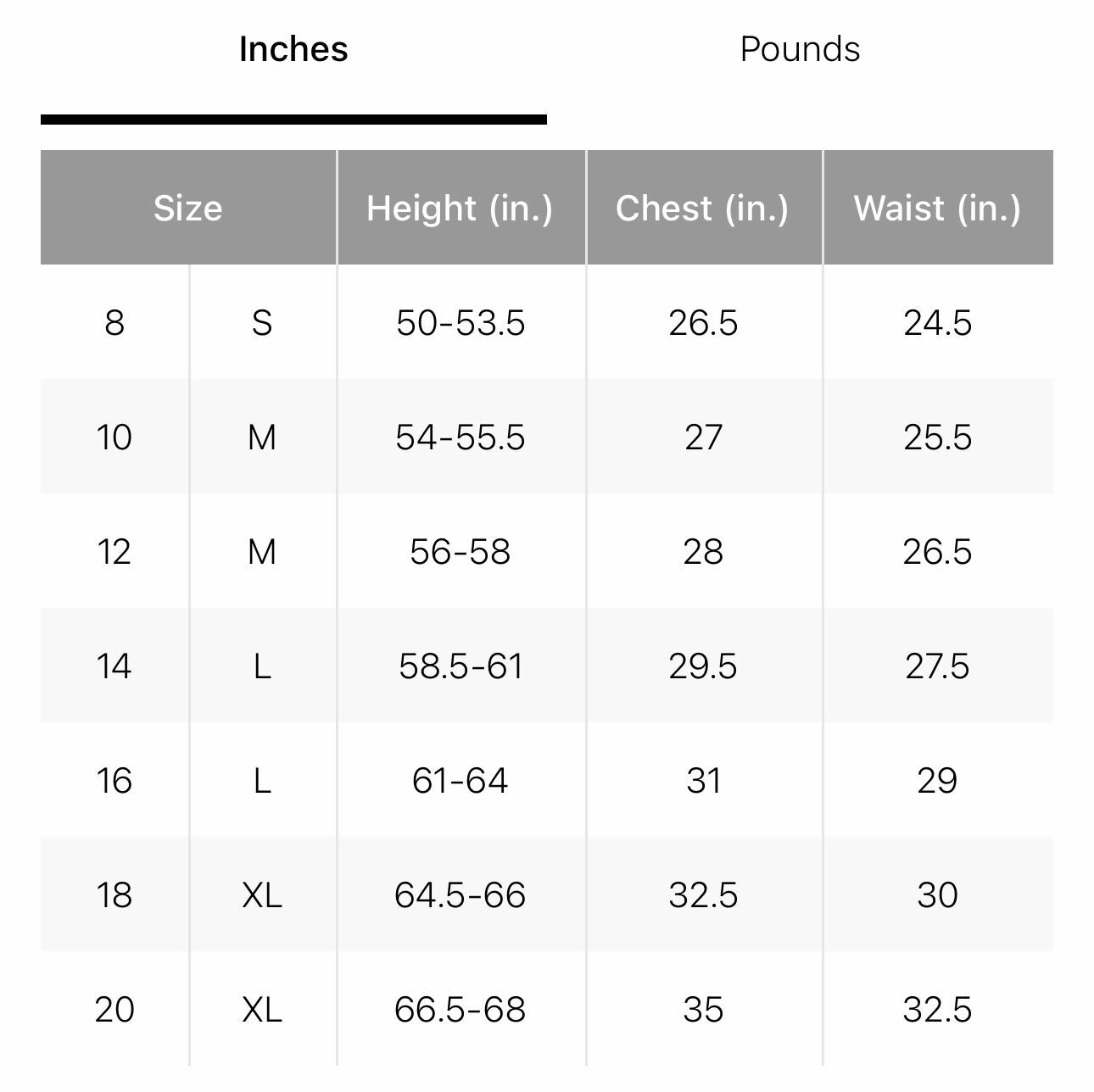Click chest value 35 for size 20
Image resolution: width=1094 pixels, height=1092 pixels.
click(x=703, y=1009)
